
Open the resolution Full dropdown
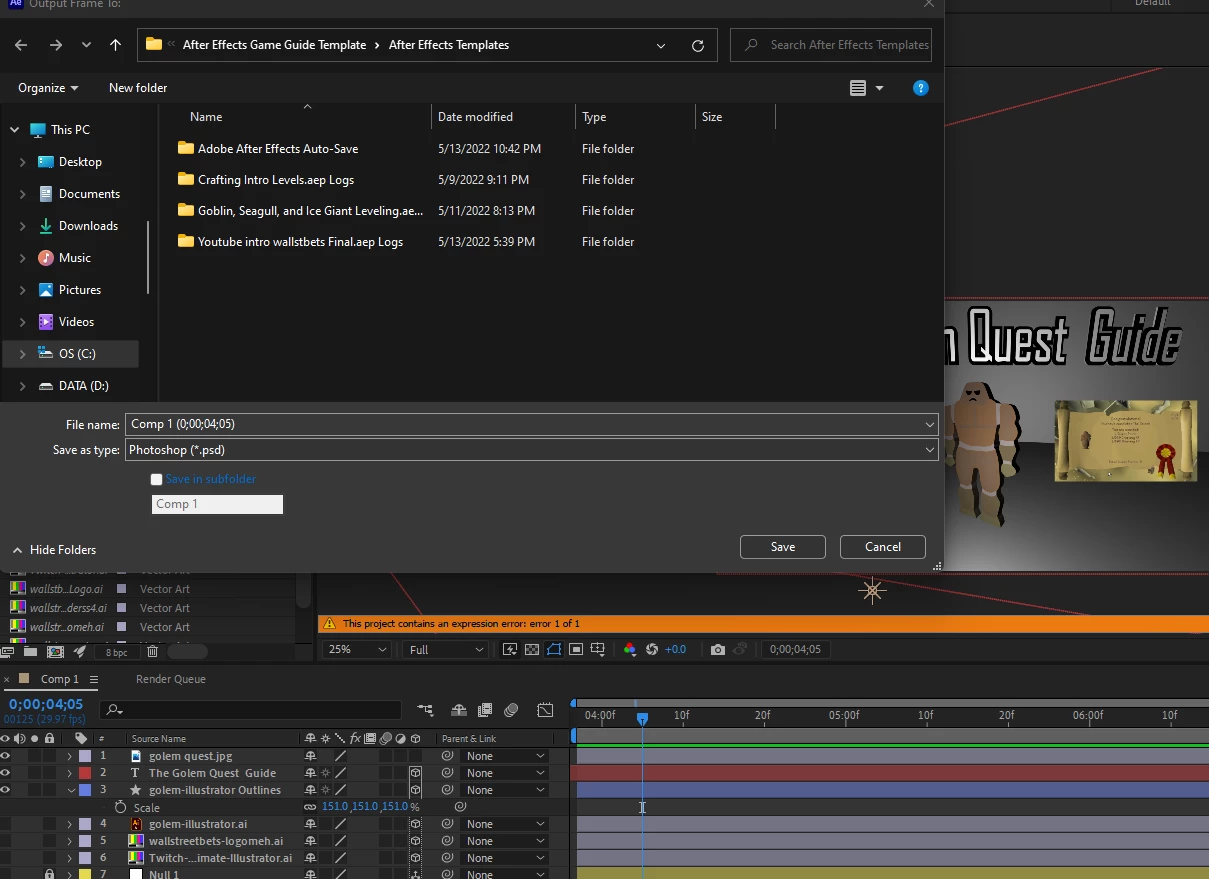click(445, 649)
